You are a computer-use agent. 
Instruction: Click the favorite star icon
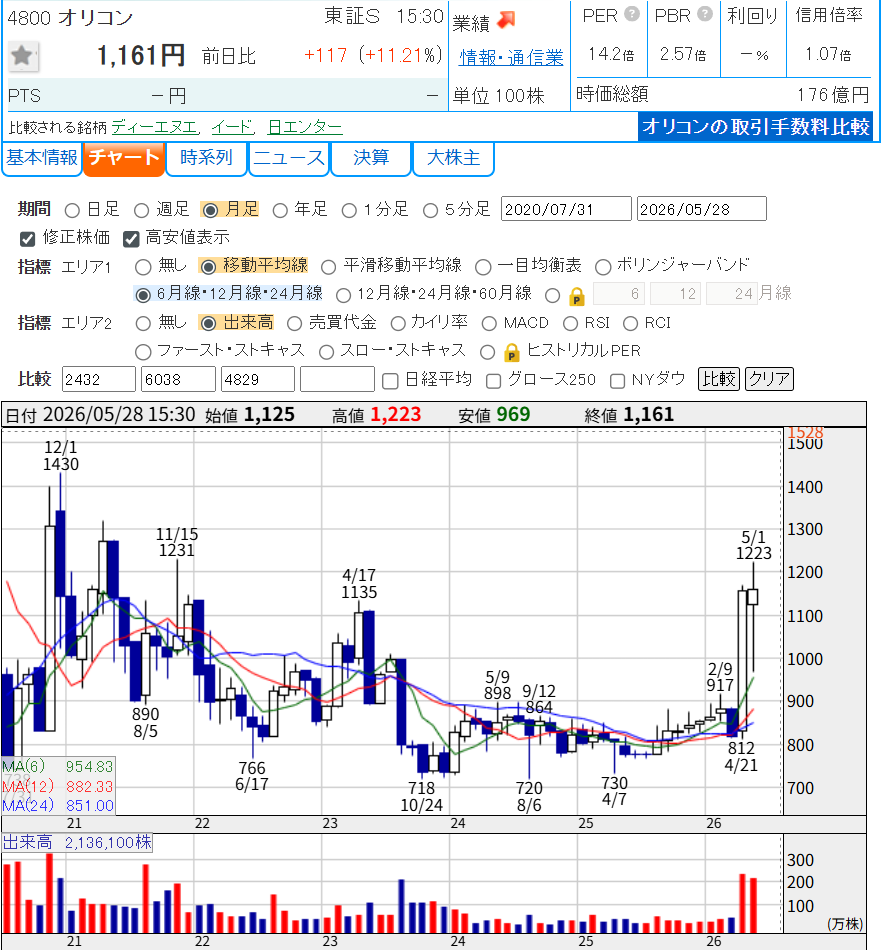[x=23, y=56]
